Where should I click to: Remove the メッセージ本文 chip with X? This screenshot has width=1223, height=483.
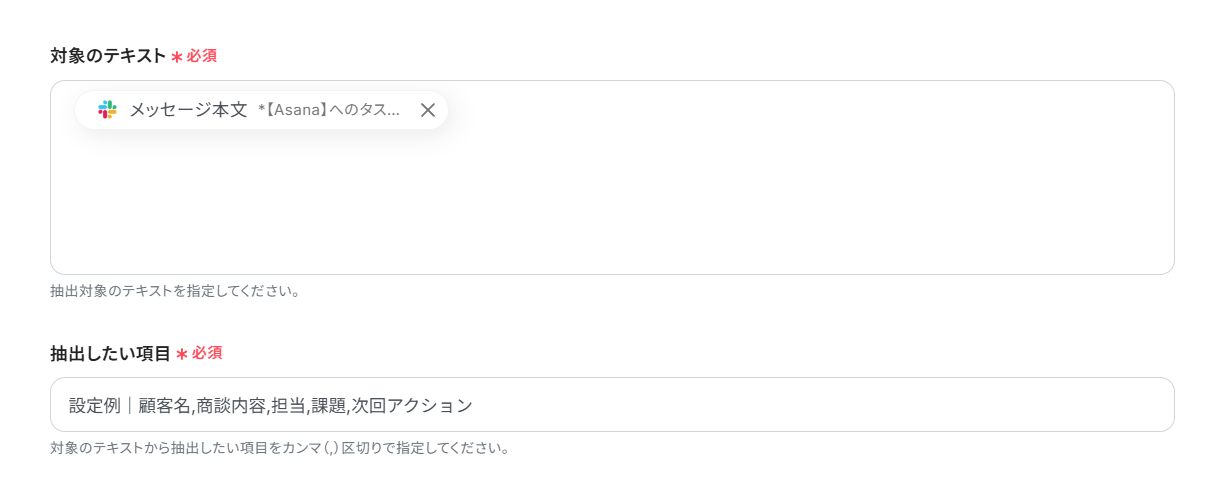(x=427, y=110)
